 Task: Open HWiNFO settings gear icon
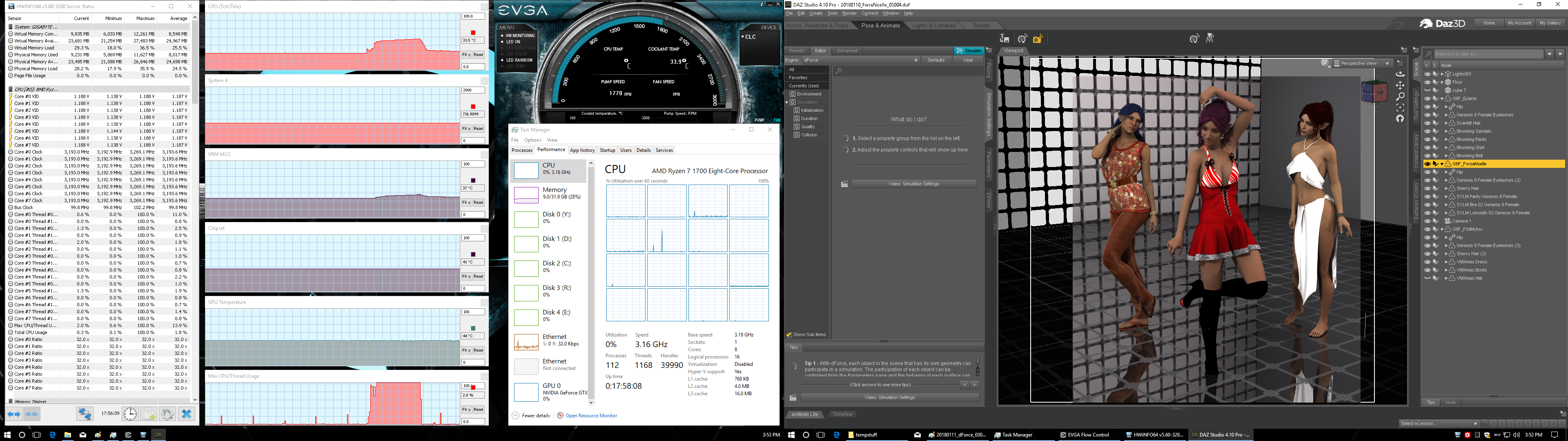tap(167, 414)
